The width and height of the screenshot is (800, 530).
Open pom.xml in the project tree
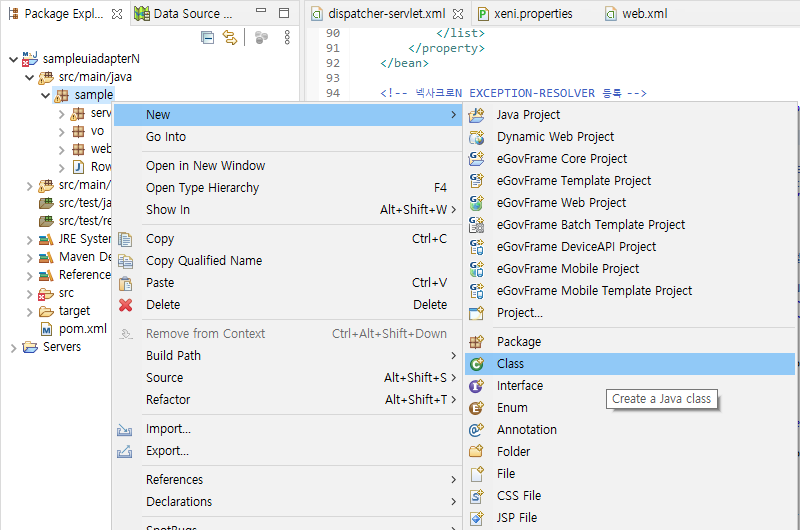point(82,329)
